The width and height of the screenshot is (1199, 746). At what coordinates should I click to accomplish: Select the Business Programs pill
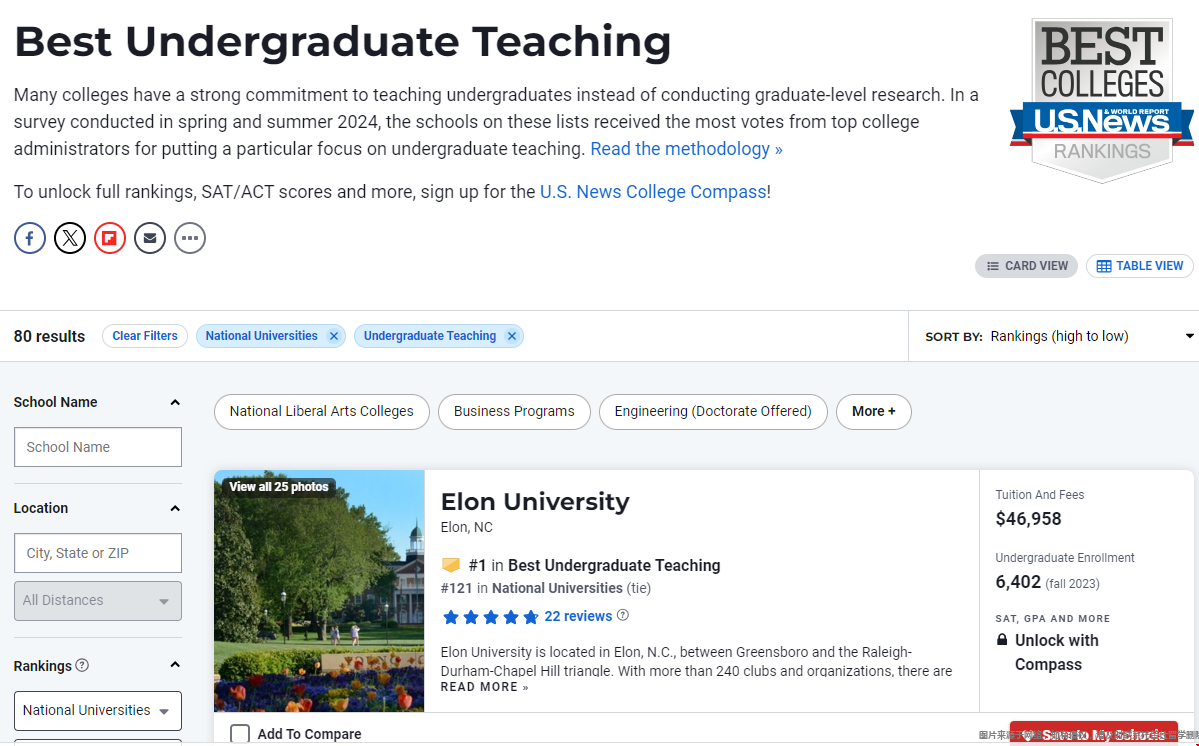tap(514, 411)
